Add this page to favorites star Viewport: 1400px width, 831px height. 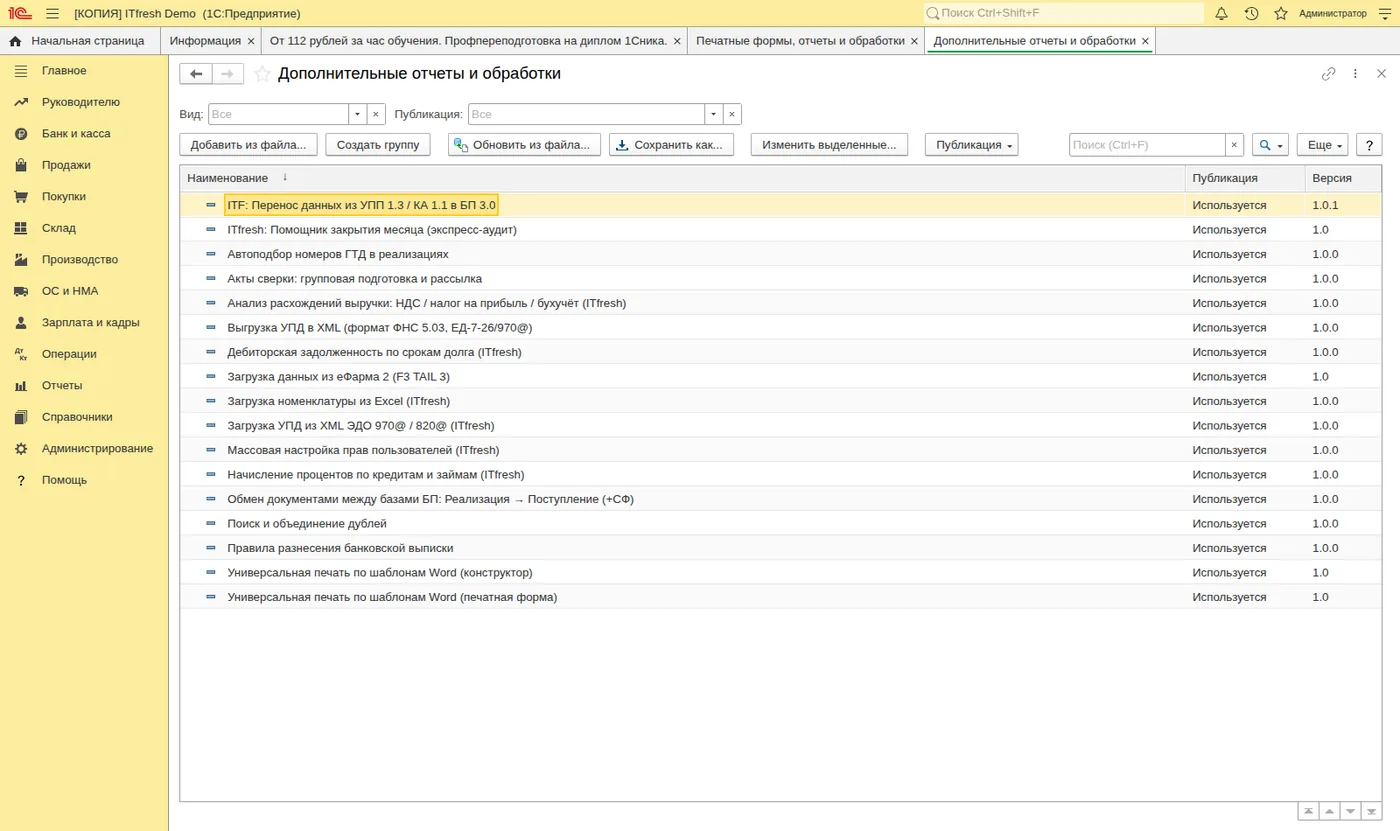pos(262,74)
